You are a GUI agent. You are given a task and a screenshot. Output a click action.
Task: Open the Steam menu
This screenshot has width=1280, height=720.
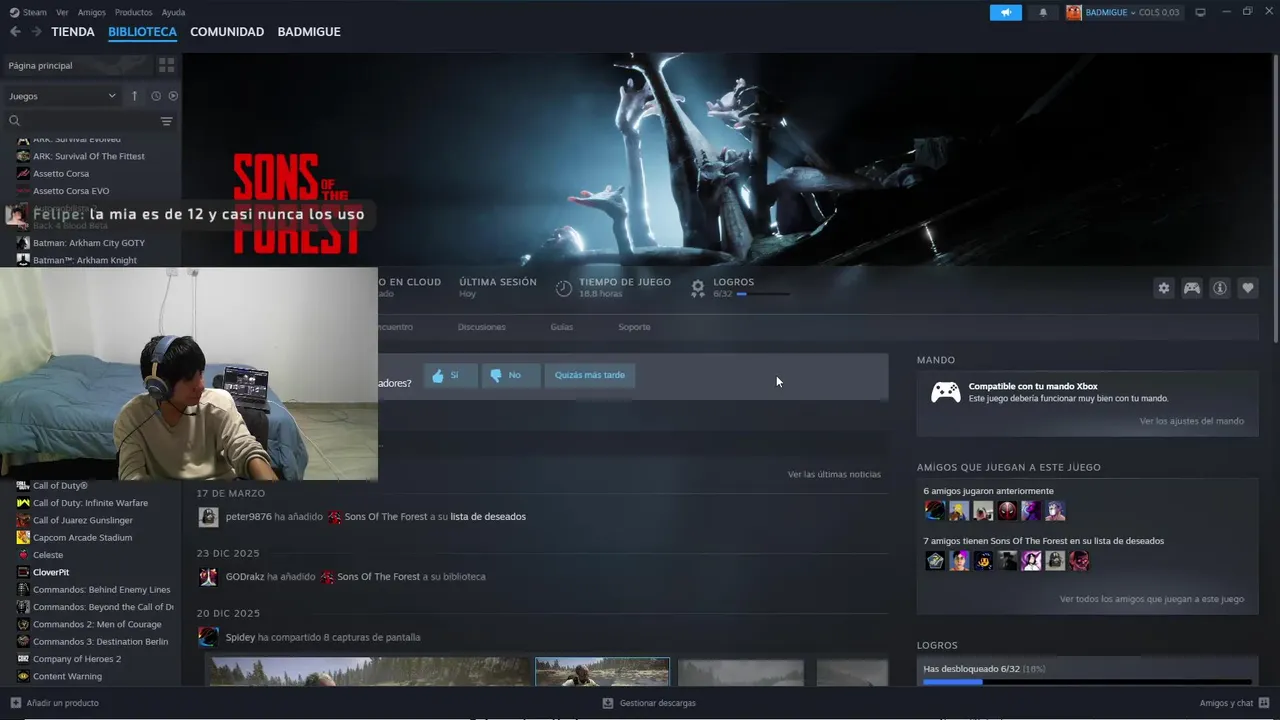click(28, 12)
